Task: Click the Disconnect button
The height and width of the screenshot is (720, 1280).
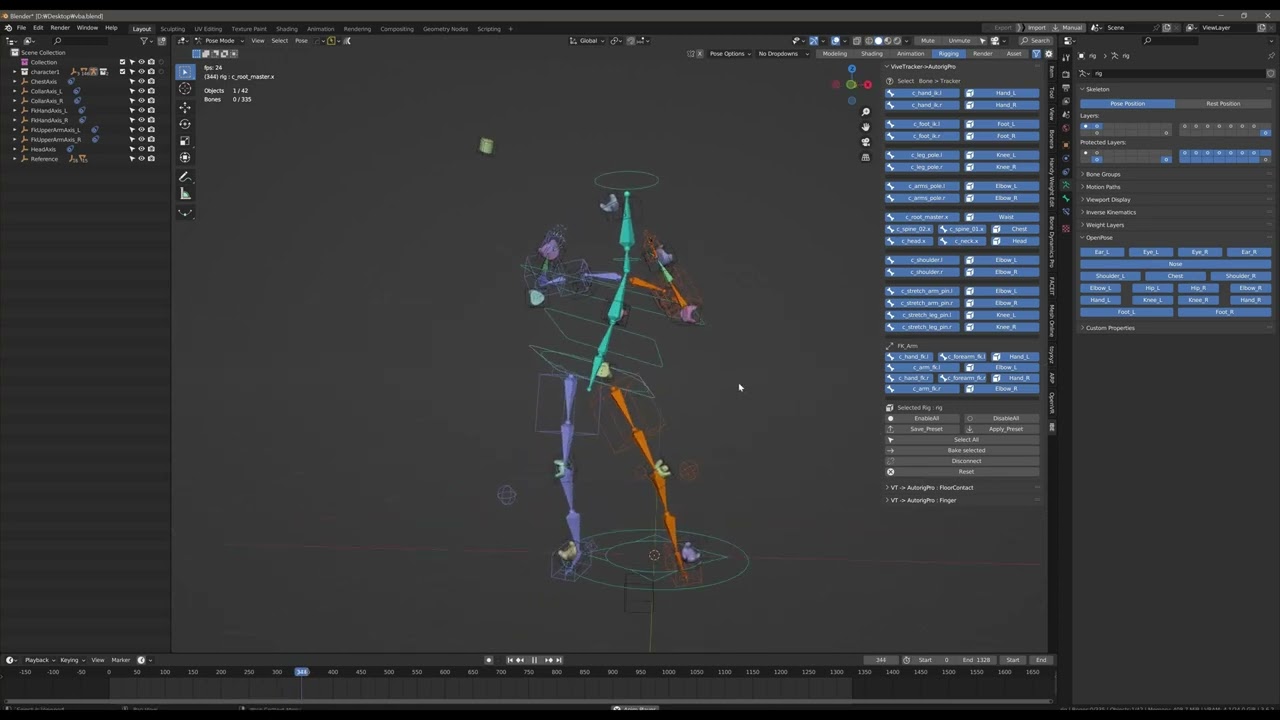Action: [966, 461]
